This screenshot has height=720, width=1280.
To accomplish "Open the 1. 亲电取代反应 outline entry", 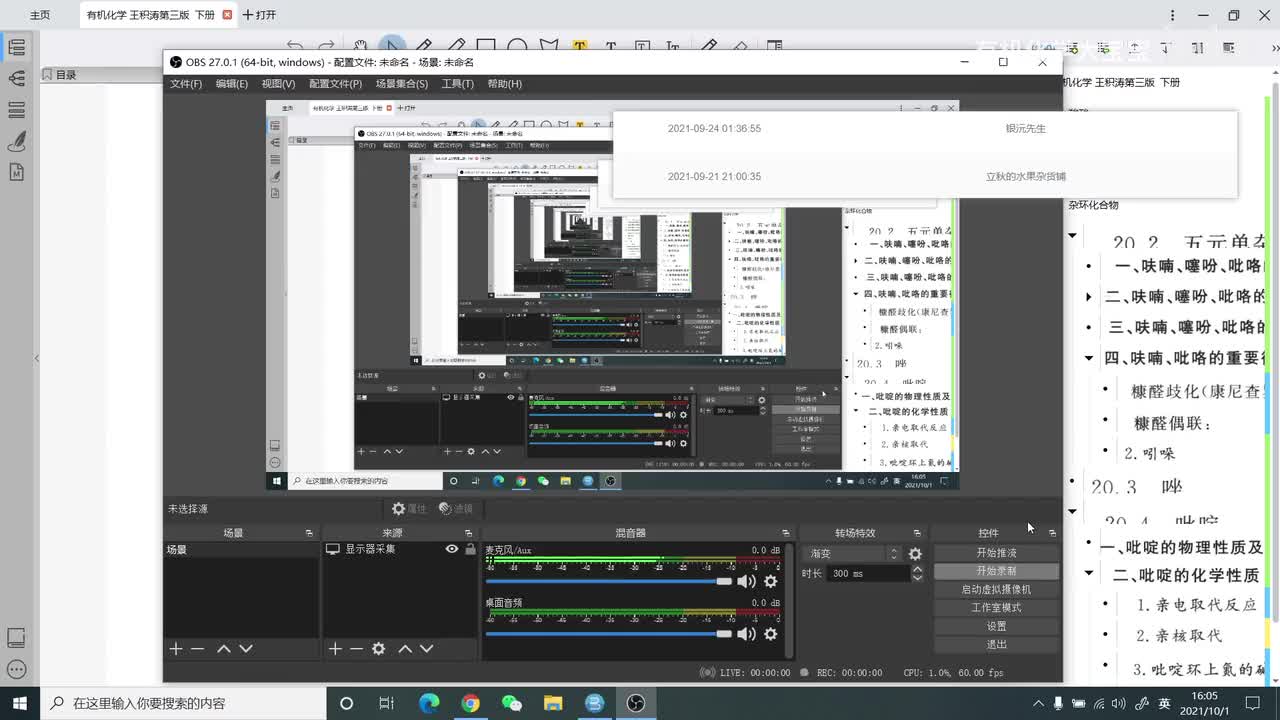I will [x=1196, y=605].
